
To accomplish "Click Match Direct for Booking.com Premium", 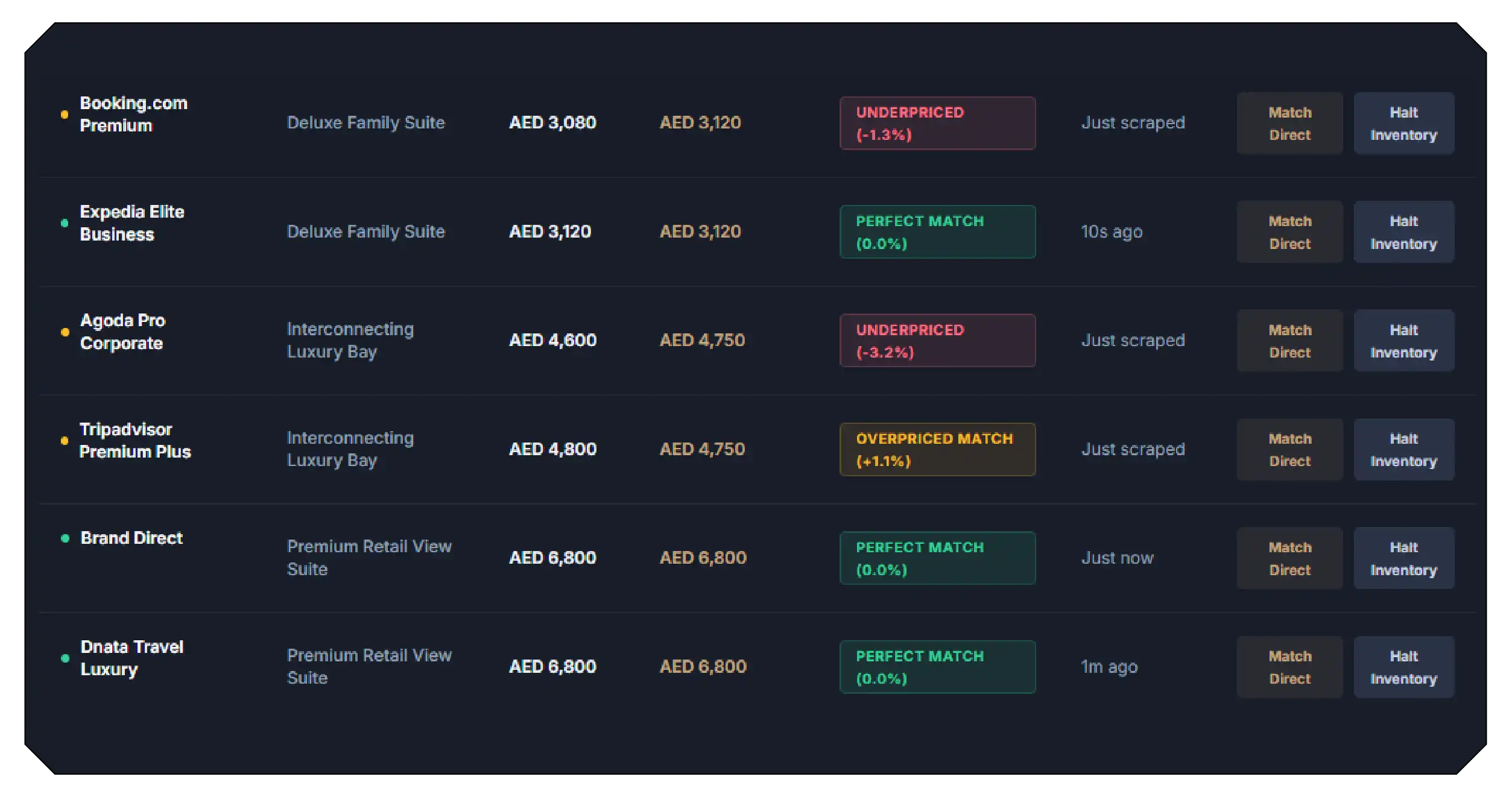I will (1289, 124).
